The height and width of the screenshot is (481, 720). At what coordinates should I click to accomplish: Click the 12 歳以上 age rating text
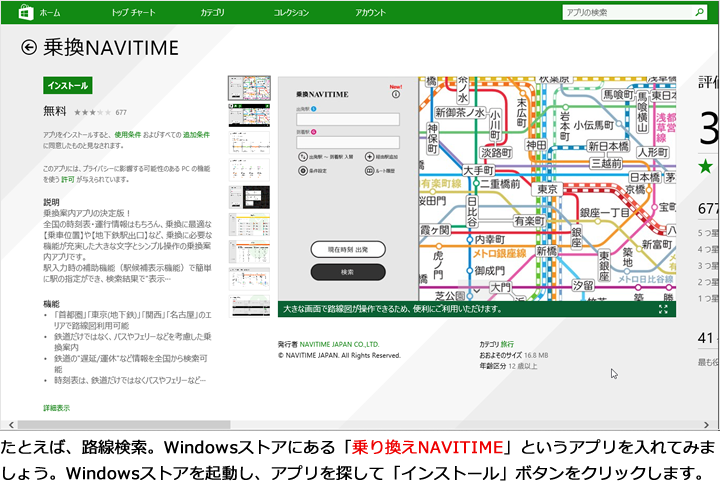[x=523, y=366]
